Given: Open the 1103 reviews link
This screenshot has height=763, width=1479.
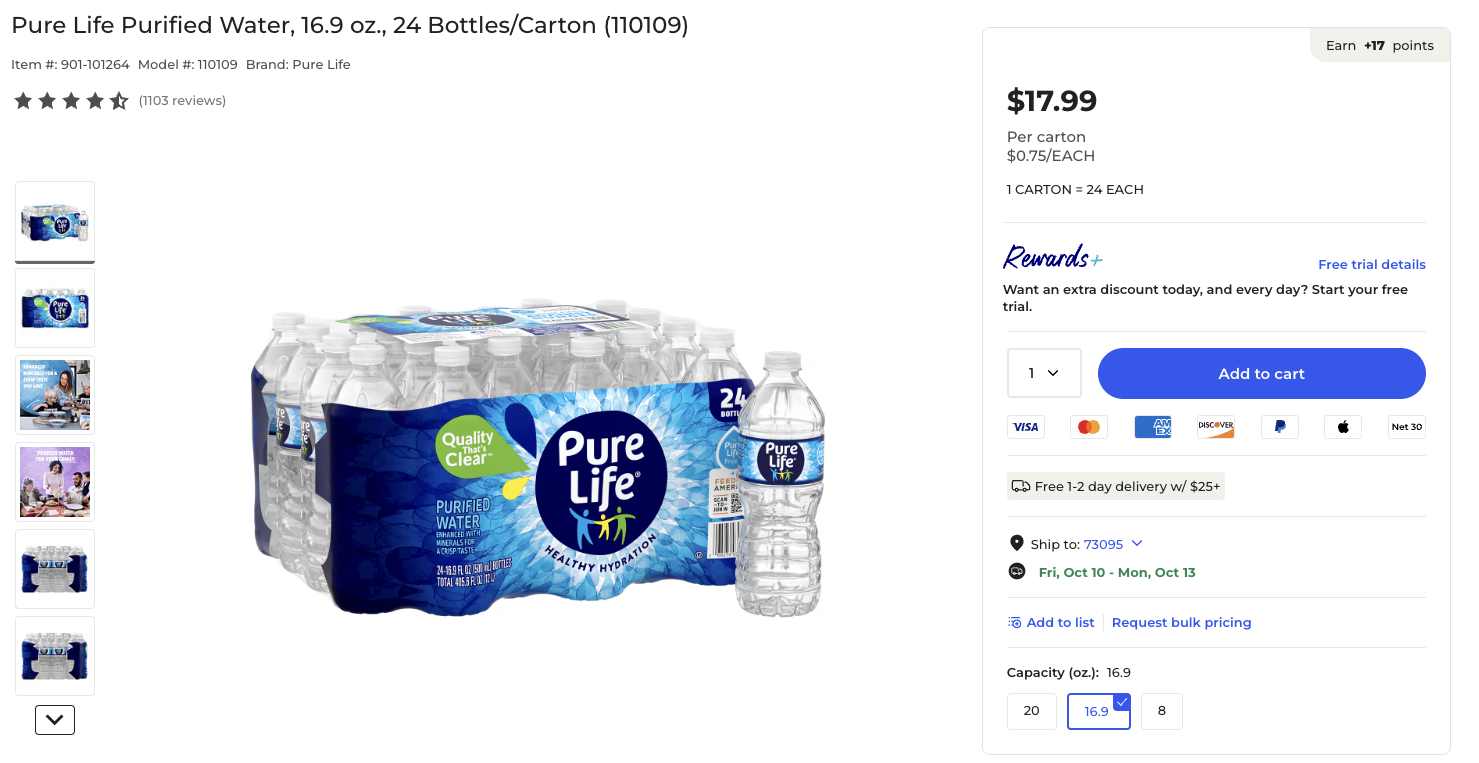Looking at the screenshot, I should coord(182,100).
